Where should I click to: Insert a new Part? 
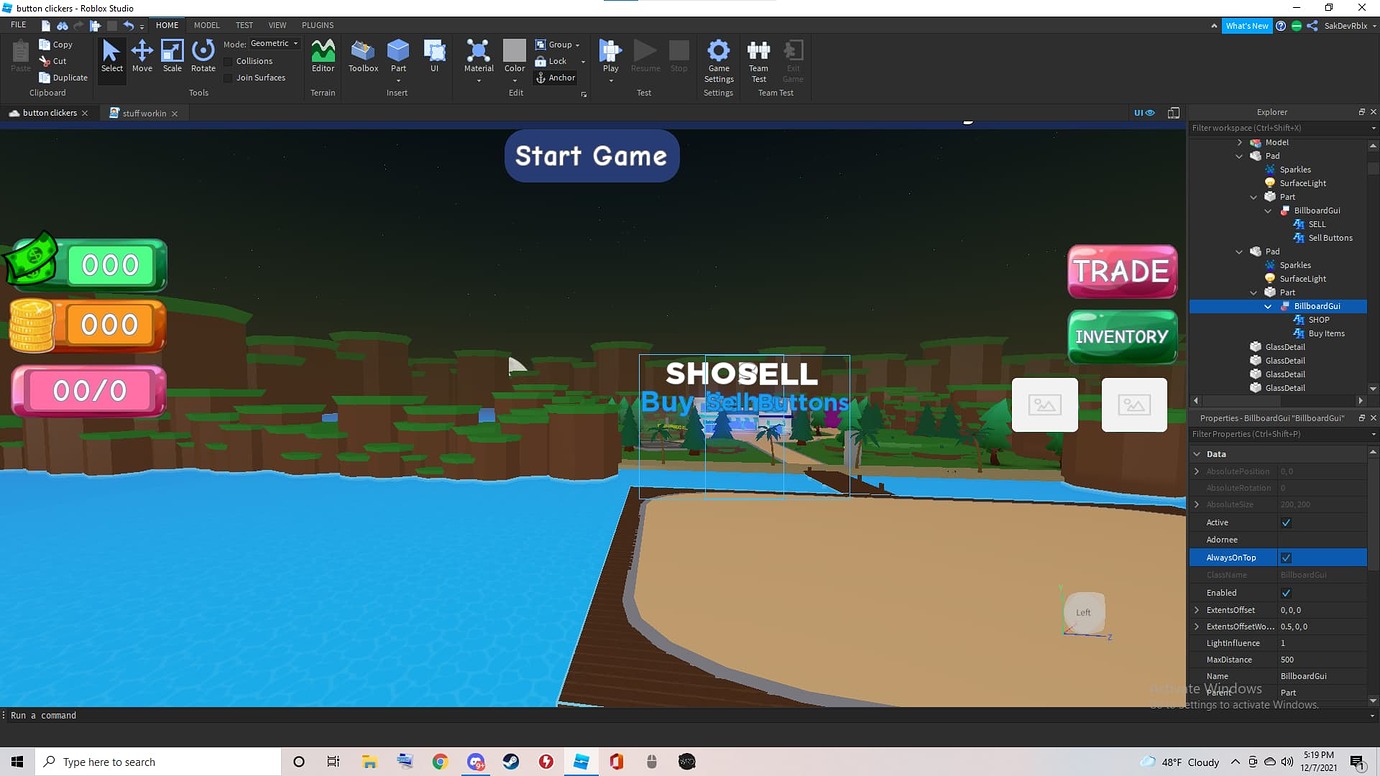398,56
